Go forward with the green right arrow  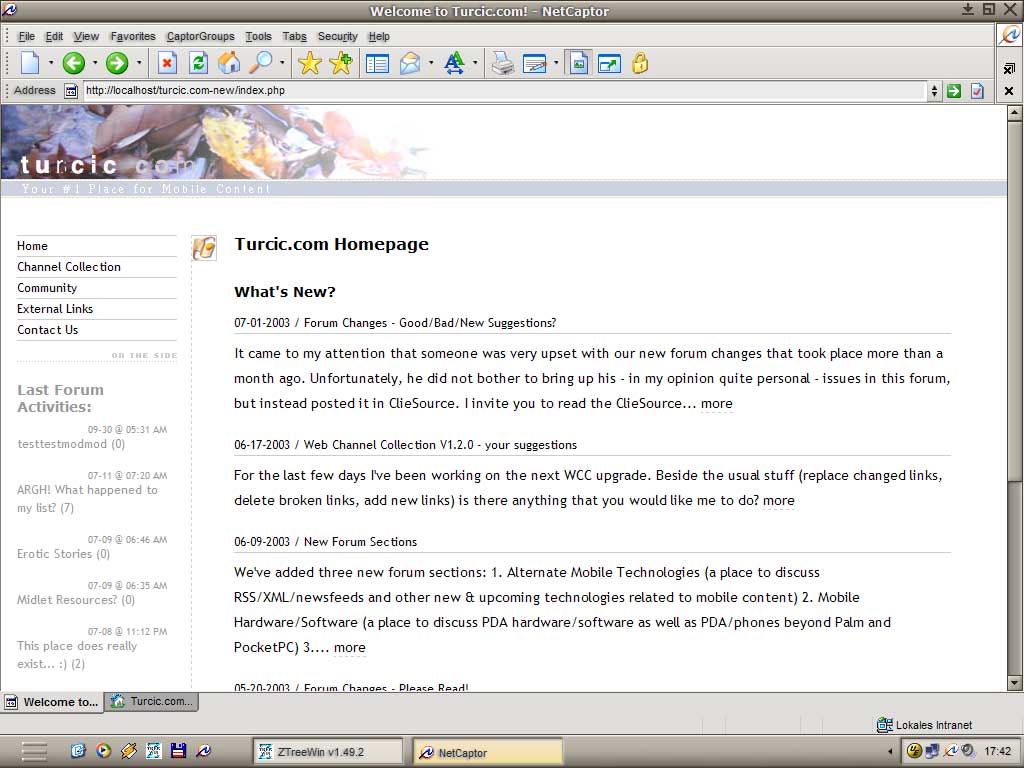tap(118, 63)
